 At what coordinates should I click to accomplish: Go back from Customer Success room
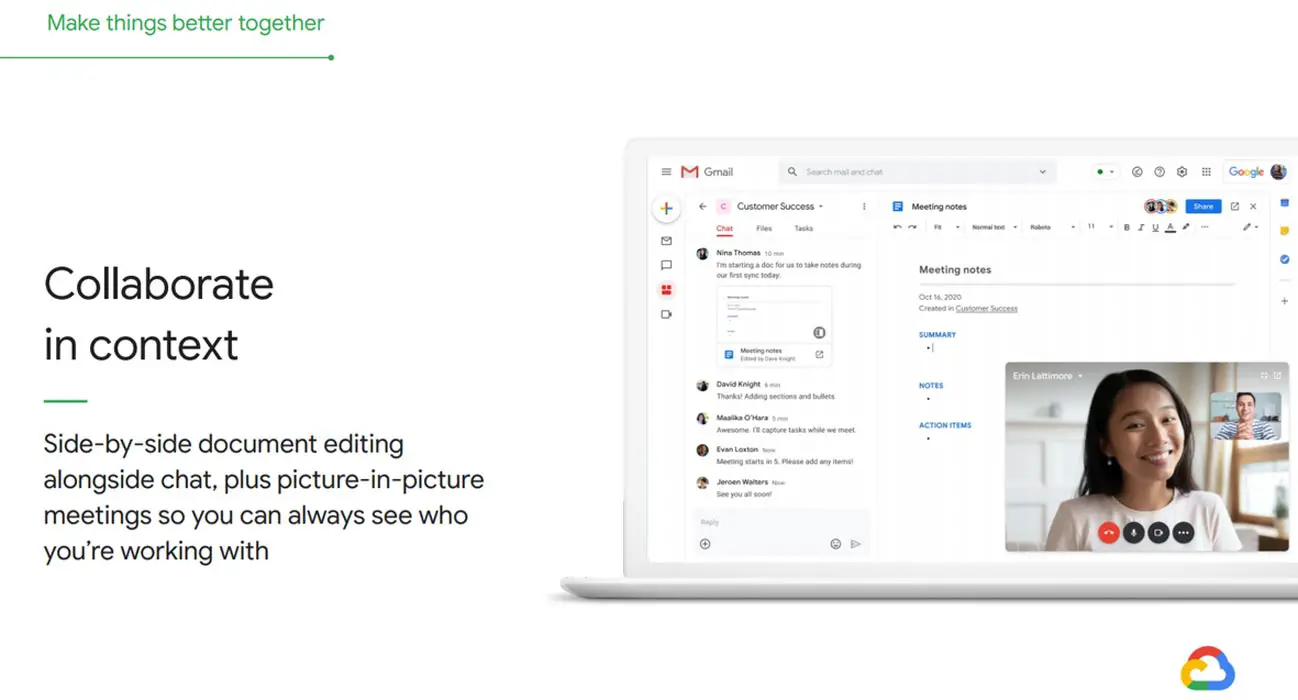[702, 207]
